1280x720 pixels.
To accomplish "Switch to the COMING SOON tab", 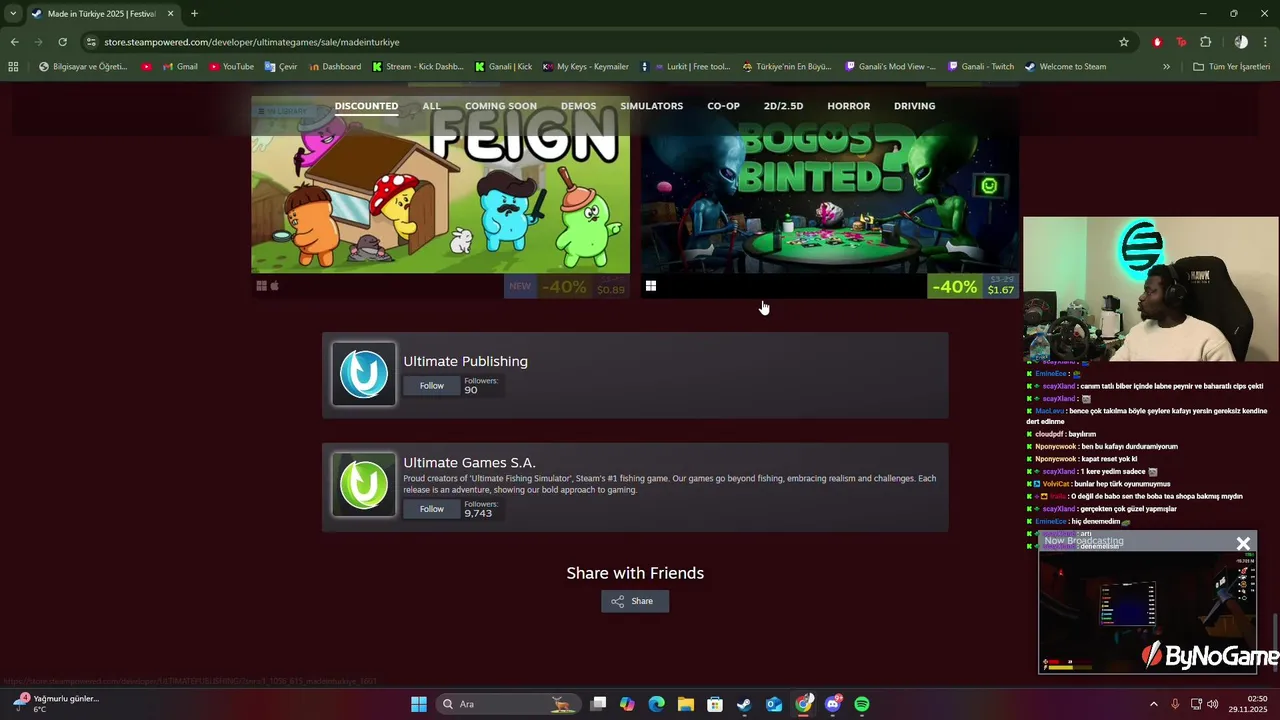I will (x=500, y=106).
